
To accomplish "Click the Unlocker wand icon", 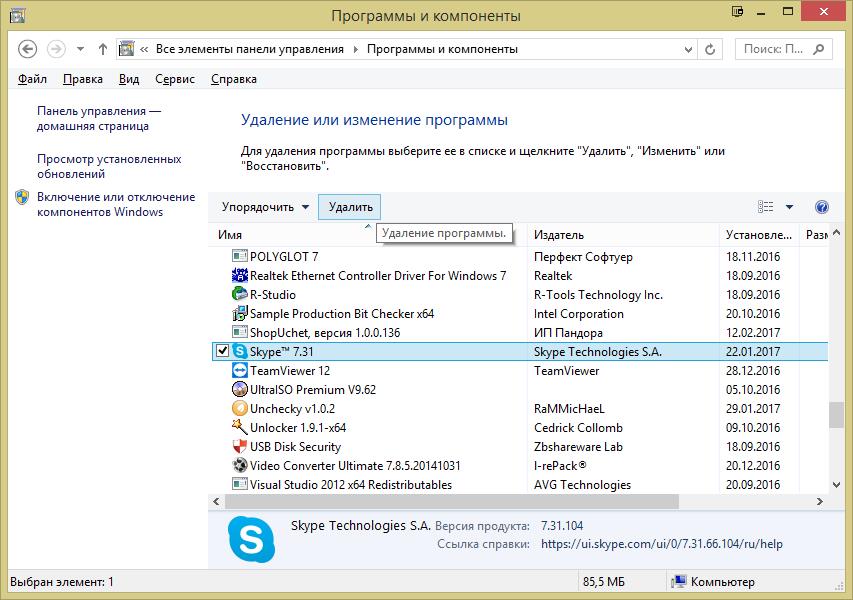I will click(x=239, y=428).
